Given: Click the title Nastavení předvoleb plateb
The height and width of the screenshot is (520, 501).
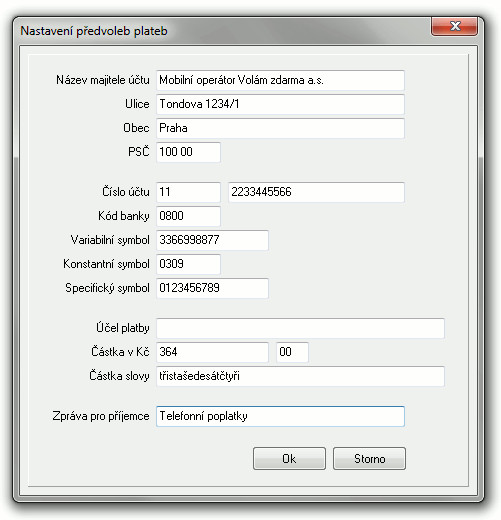Looking at the screenshot, I should point(94,31).
